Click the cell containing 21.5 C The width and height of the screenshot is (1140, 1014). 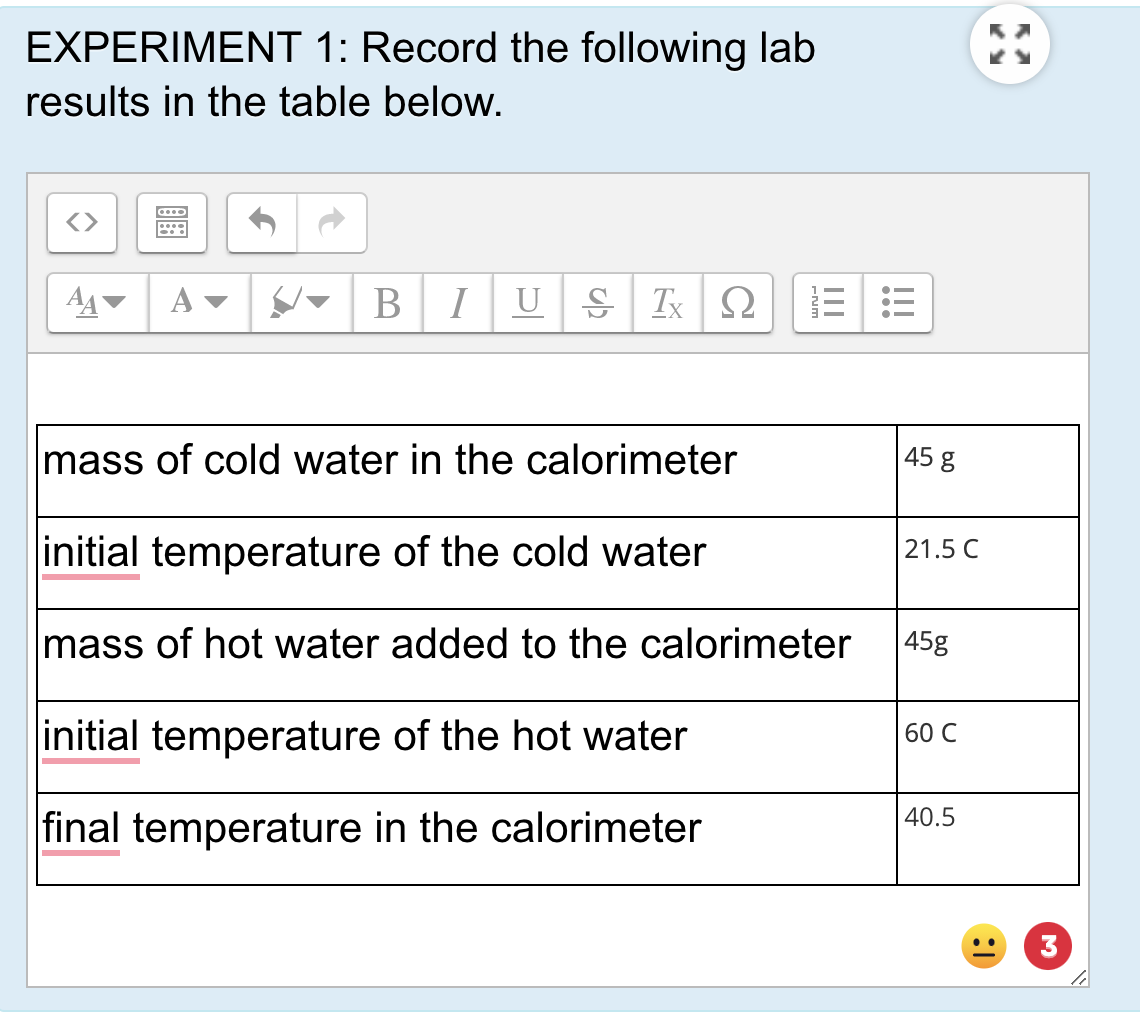[x=987, y=563]
